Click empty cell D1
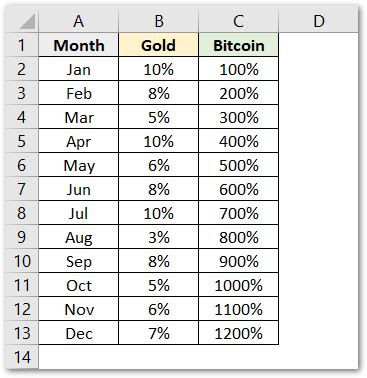 [x=318, y=45]
